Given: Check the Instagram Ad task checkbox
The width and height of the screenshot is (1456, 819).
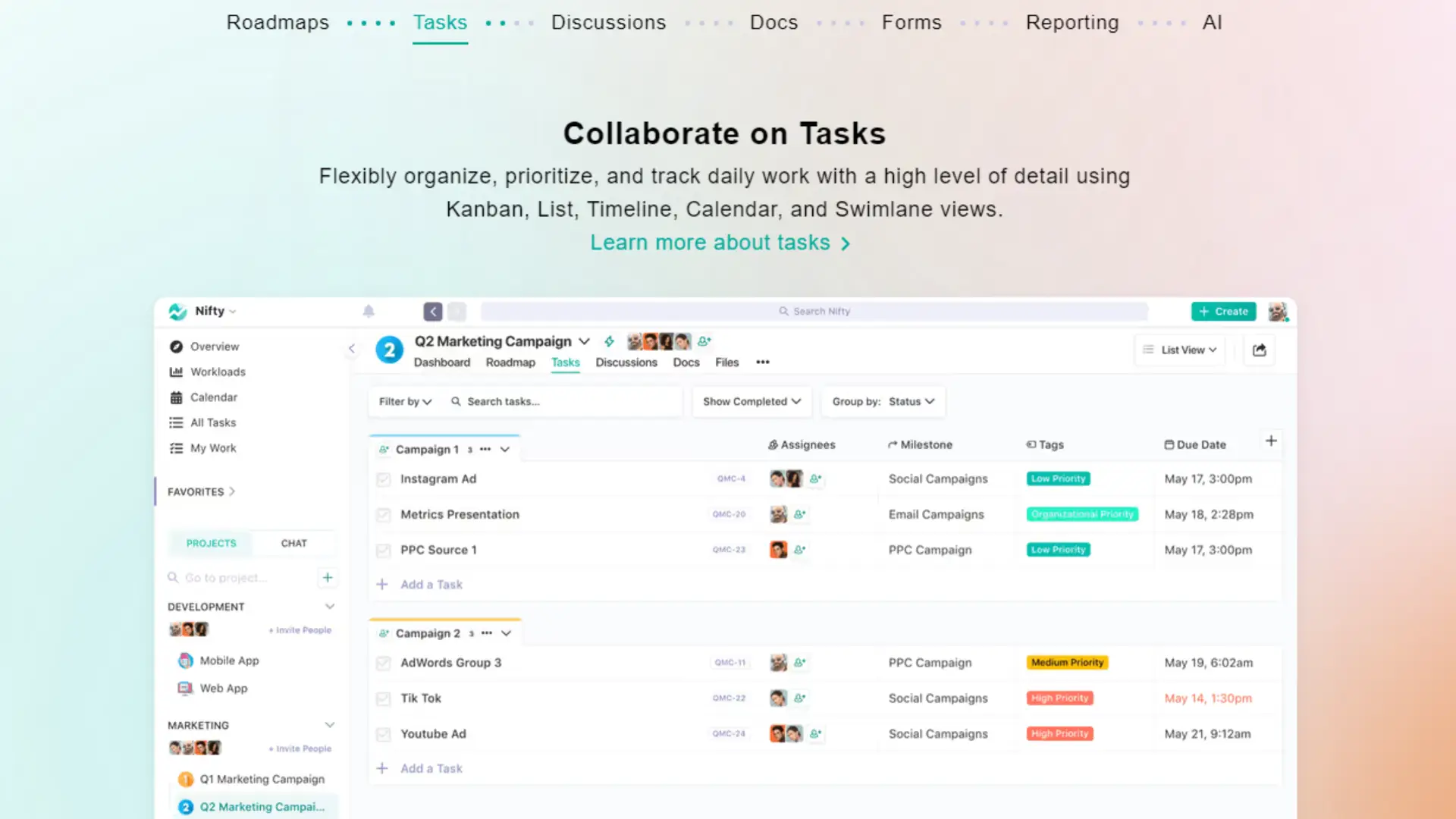Looking at the screenshot, I should [384, 479].
